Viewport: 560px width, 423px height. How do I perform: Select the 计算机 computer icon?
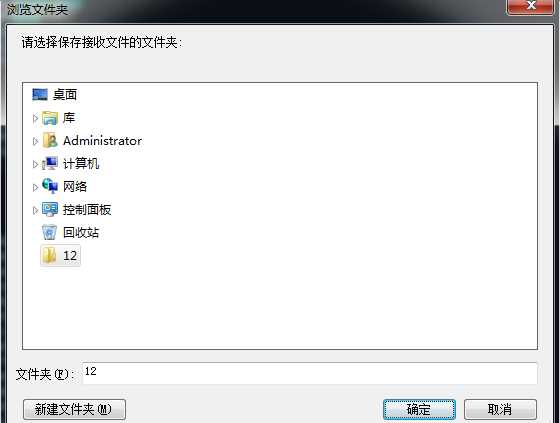pos(50,164)
